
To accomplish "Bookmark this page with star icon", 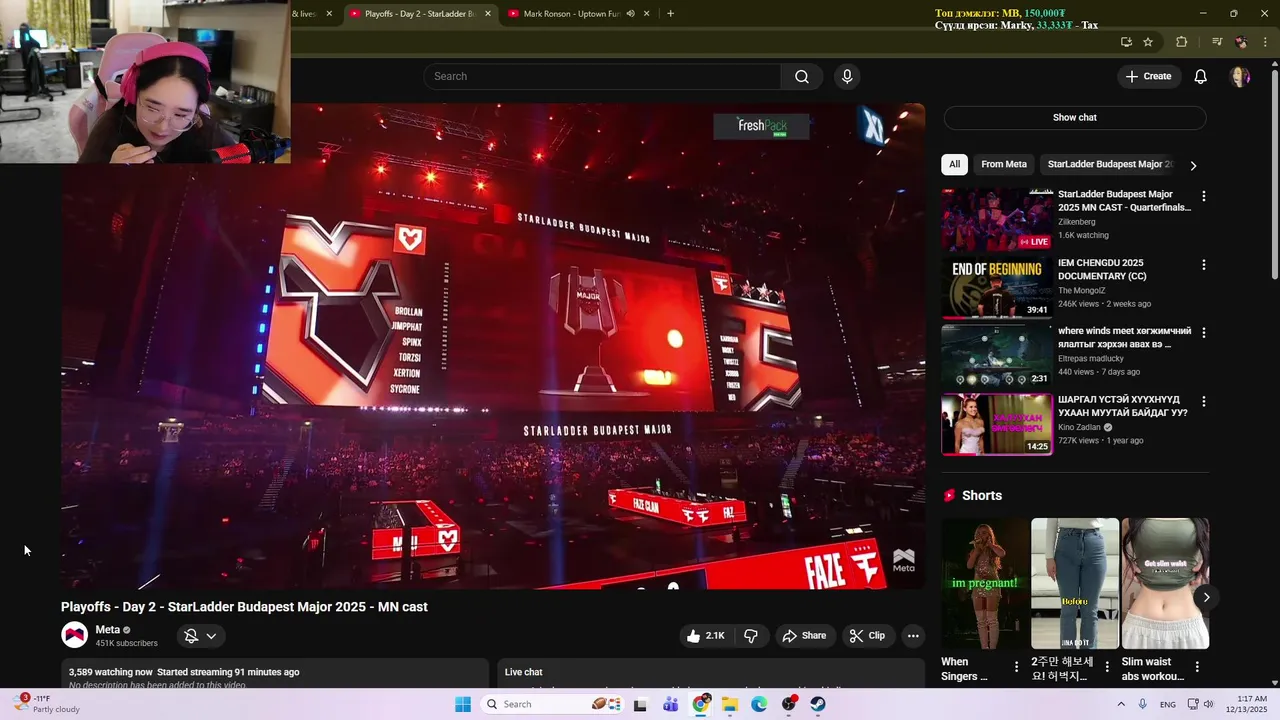I will click(1148, 42).
